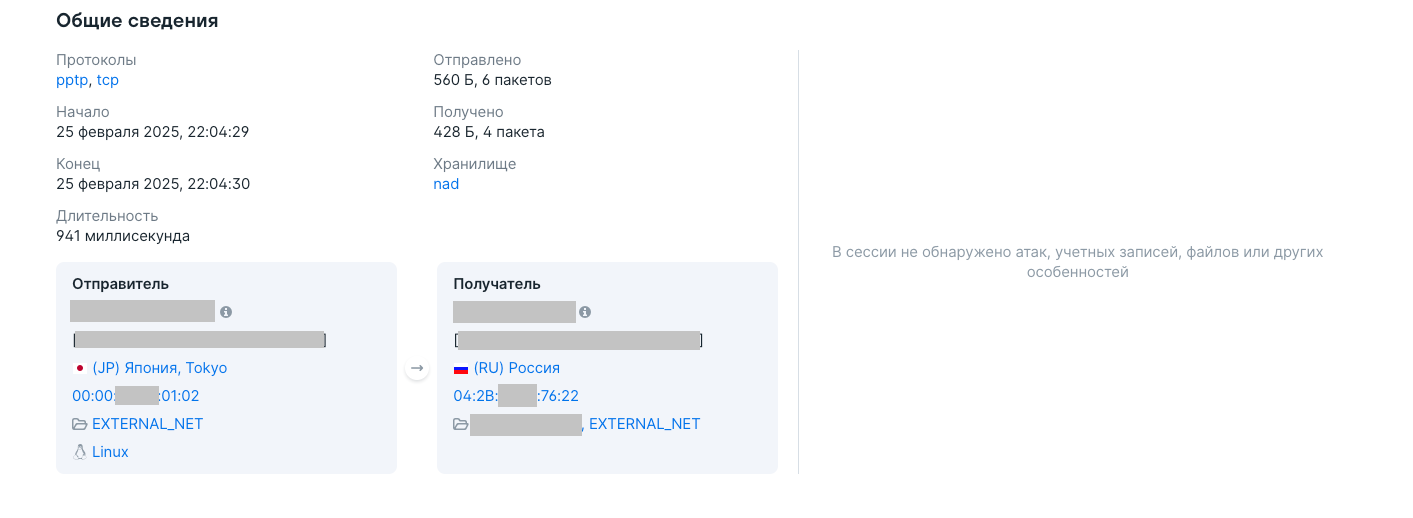Select the (RU) Россия link
This screenshot has width=1413, height=518.
(x=517, y=368)
